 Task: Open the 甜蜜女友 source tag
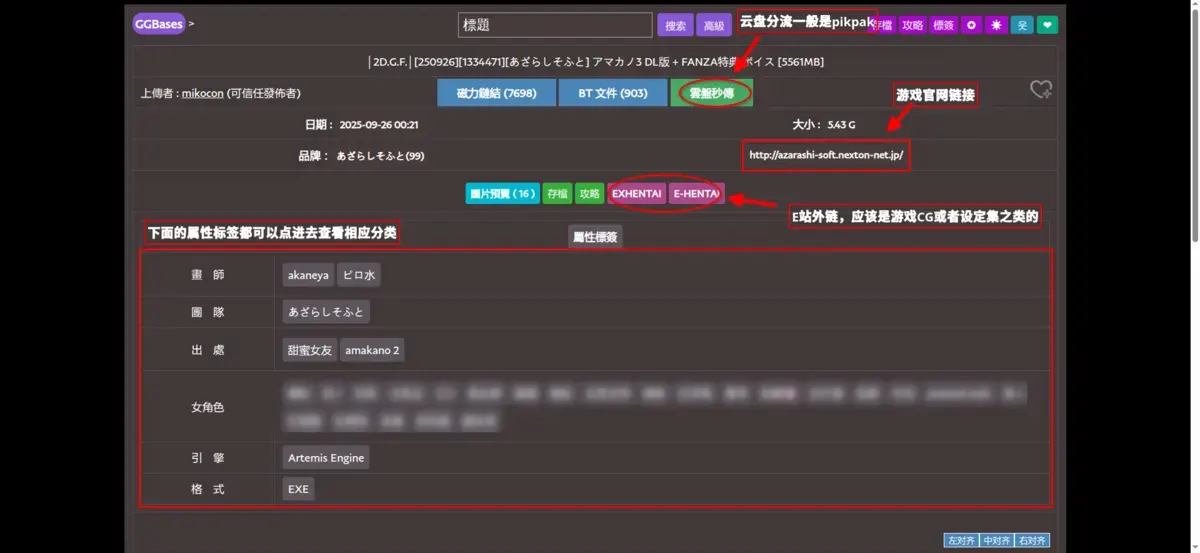point(310,350)
